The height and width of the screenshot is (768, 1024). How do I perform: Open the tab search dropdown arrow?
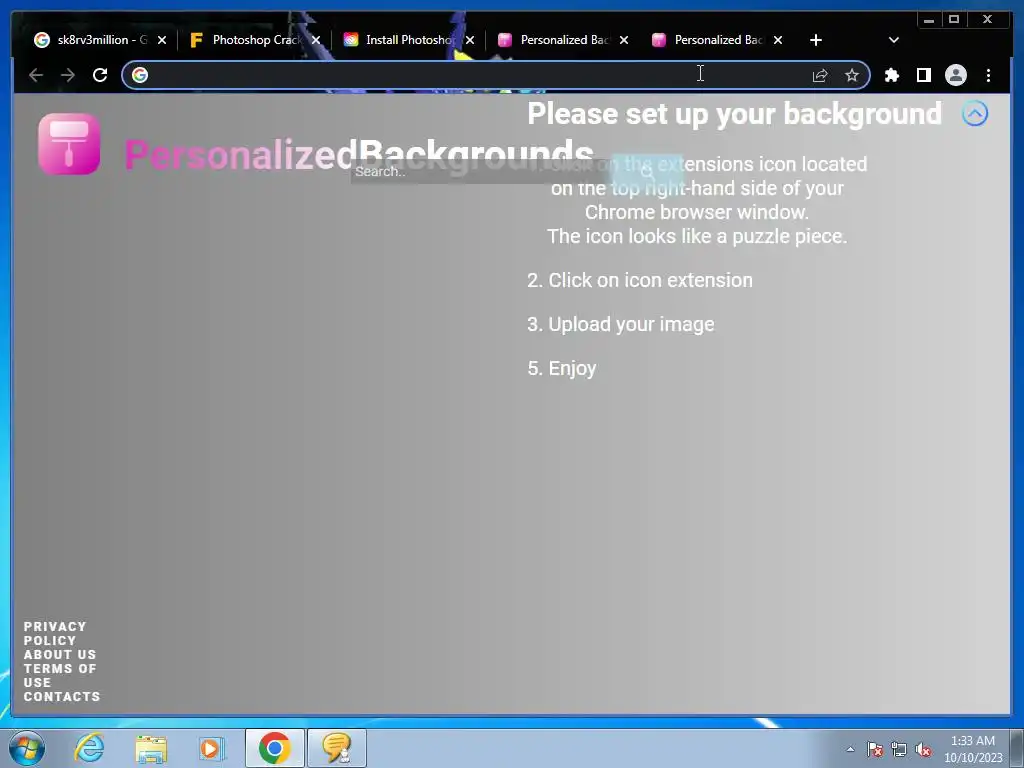[x=894, y=40]
